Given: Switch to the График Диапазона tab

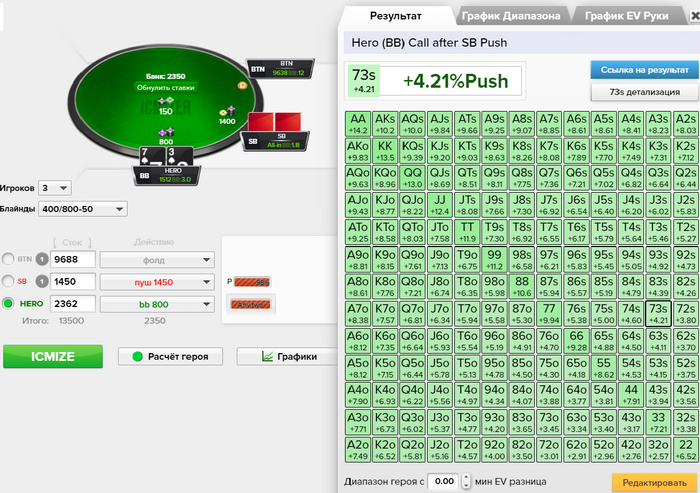Looking at the screenshot, I should point(511,16).
